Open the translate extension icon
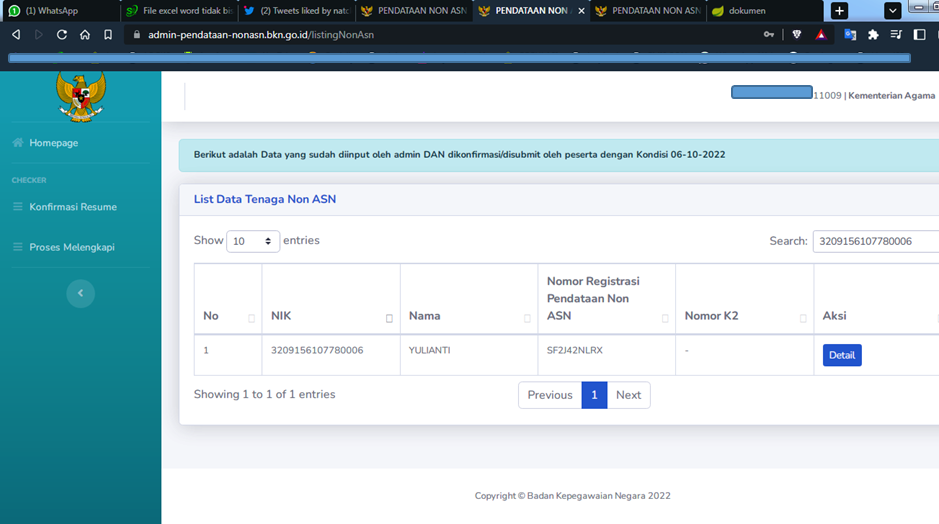 coord(850,35)
